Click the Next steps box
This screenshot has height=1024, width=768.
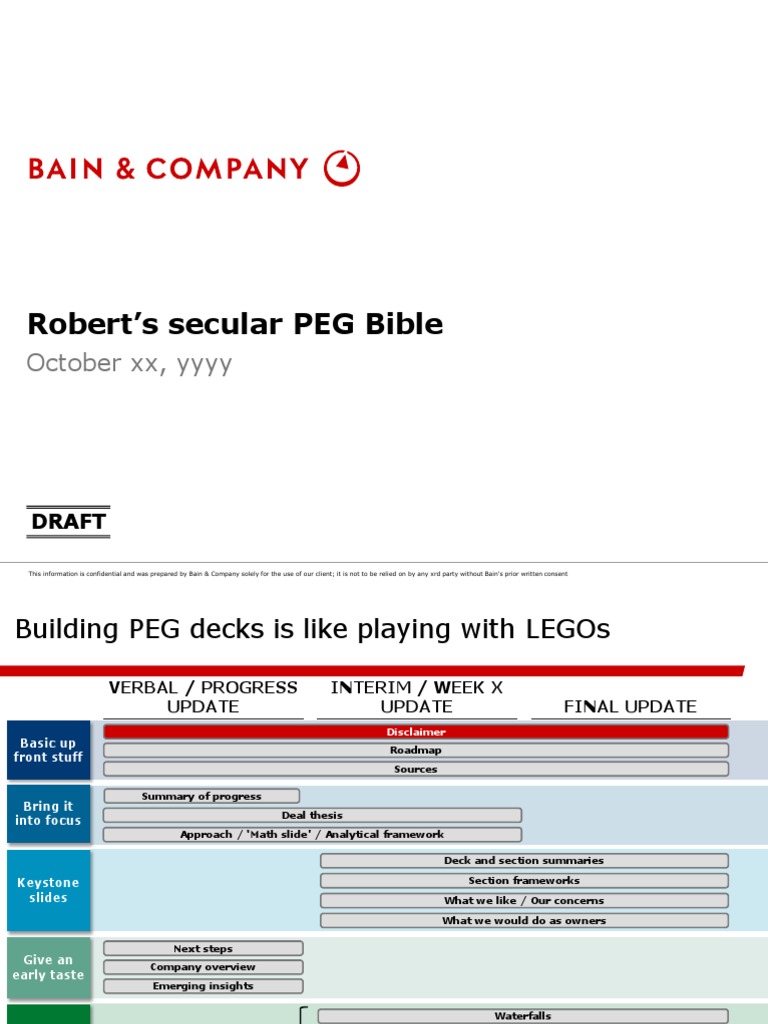pyautogui.click(x=203, y=948)
